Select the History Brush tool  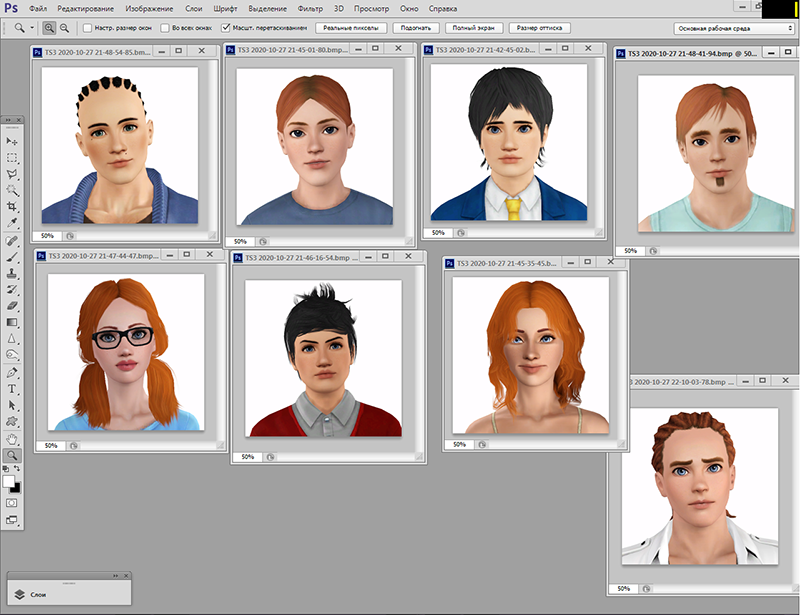[12, 289]
